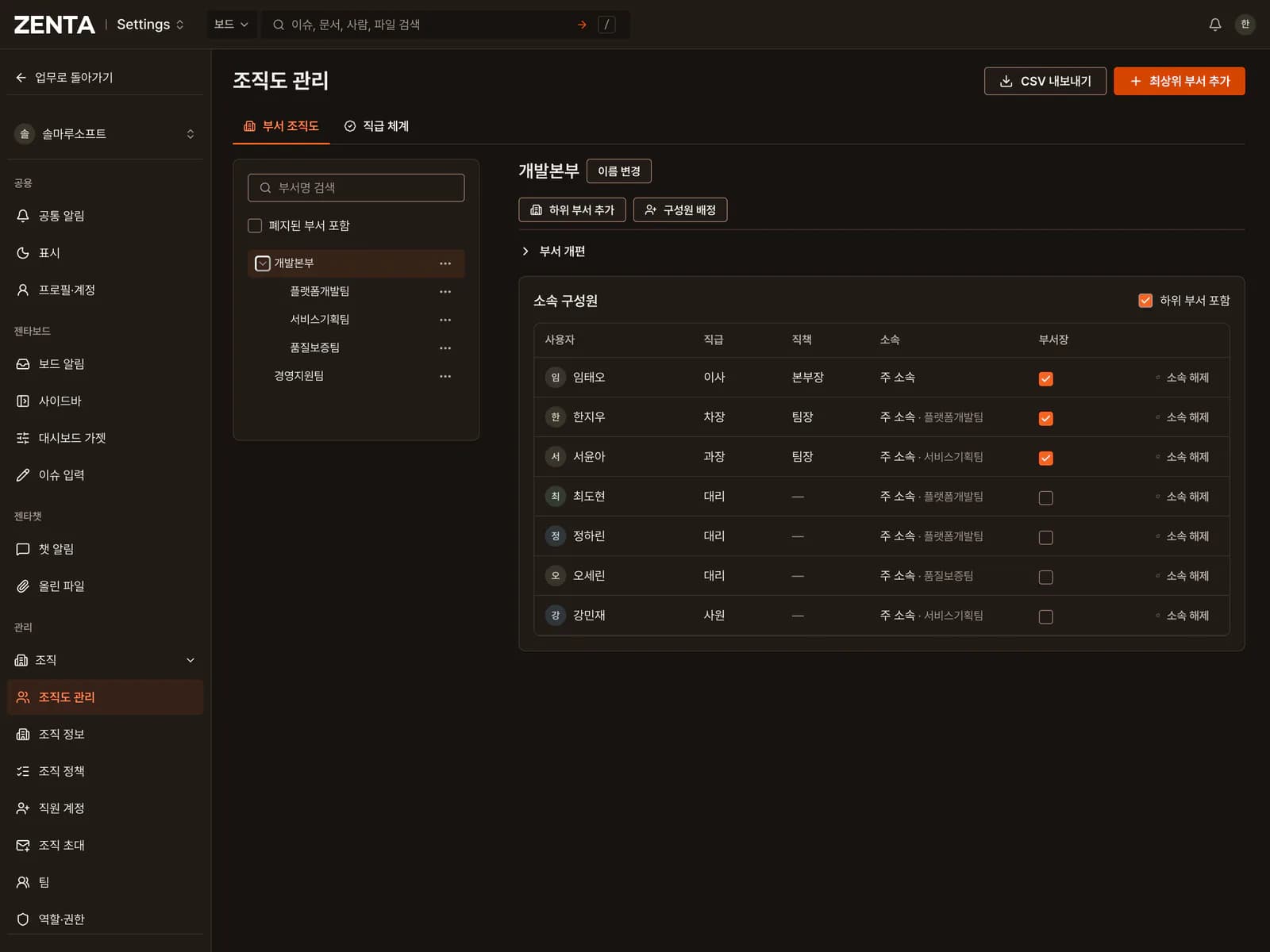Open 표시 display settings

(x=105, y=253)
